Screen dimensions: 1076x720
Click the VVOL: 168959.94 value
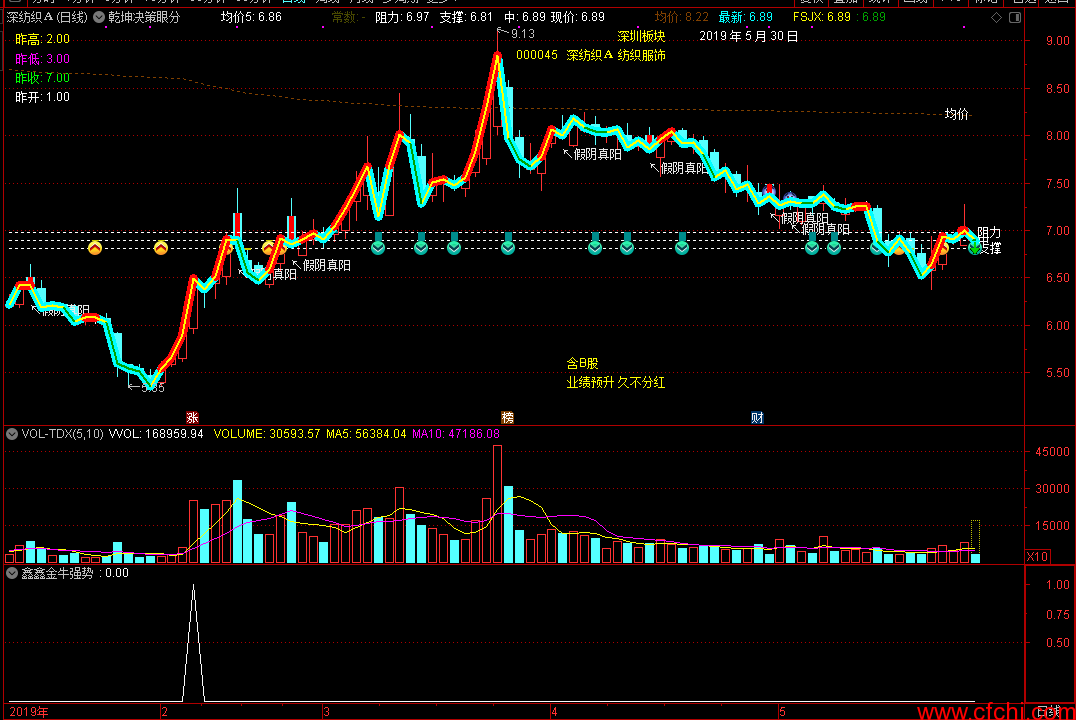[x=156, y=434]
